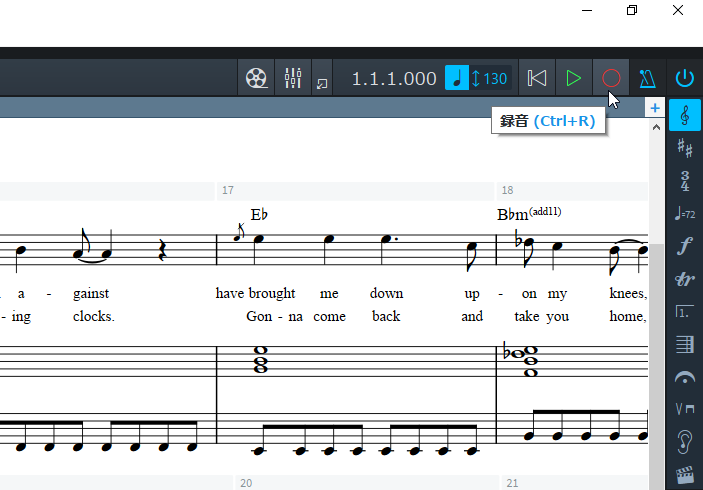The image size is (703, 490).
Task: Click bar number 17
Action: [228, 191]
